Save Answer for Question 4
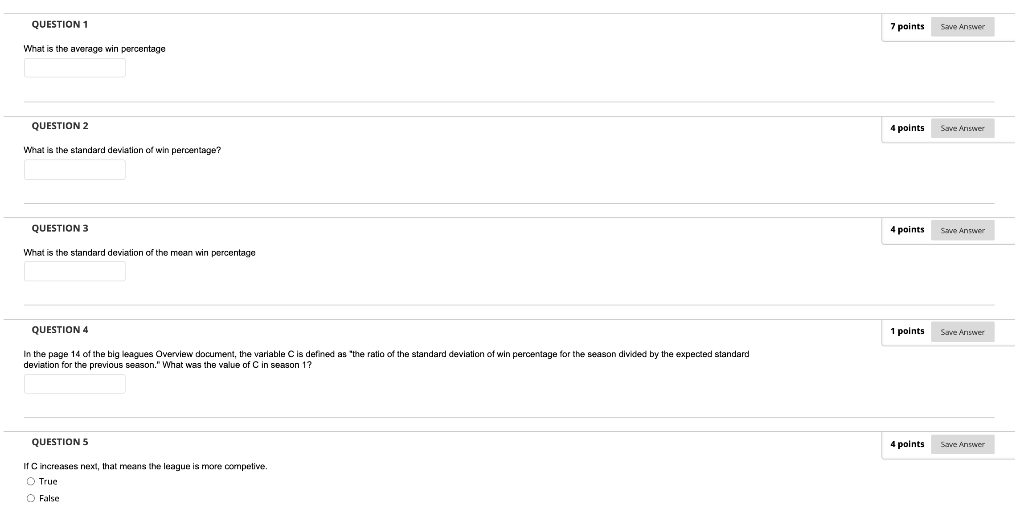The image size is (1024, 529). pos(963,332)
